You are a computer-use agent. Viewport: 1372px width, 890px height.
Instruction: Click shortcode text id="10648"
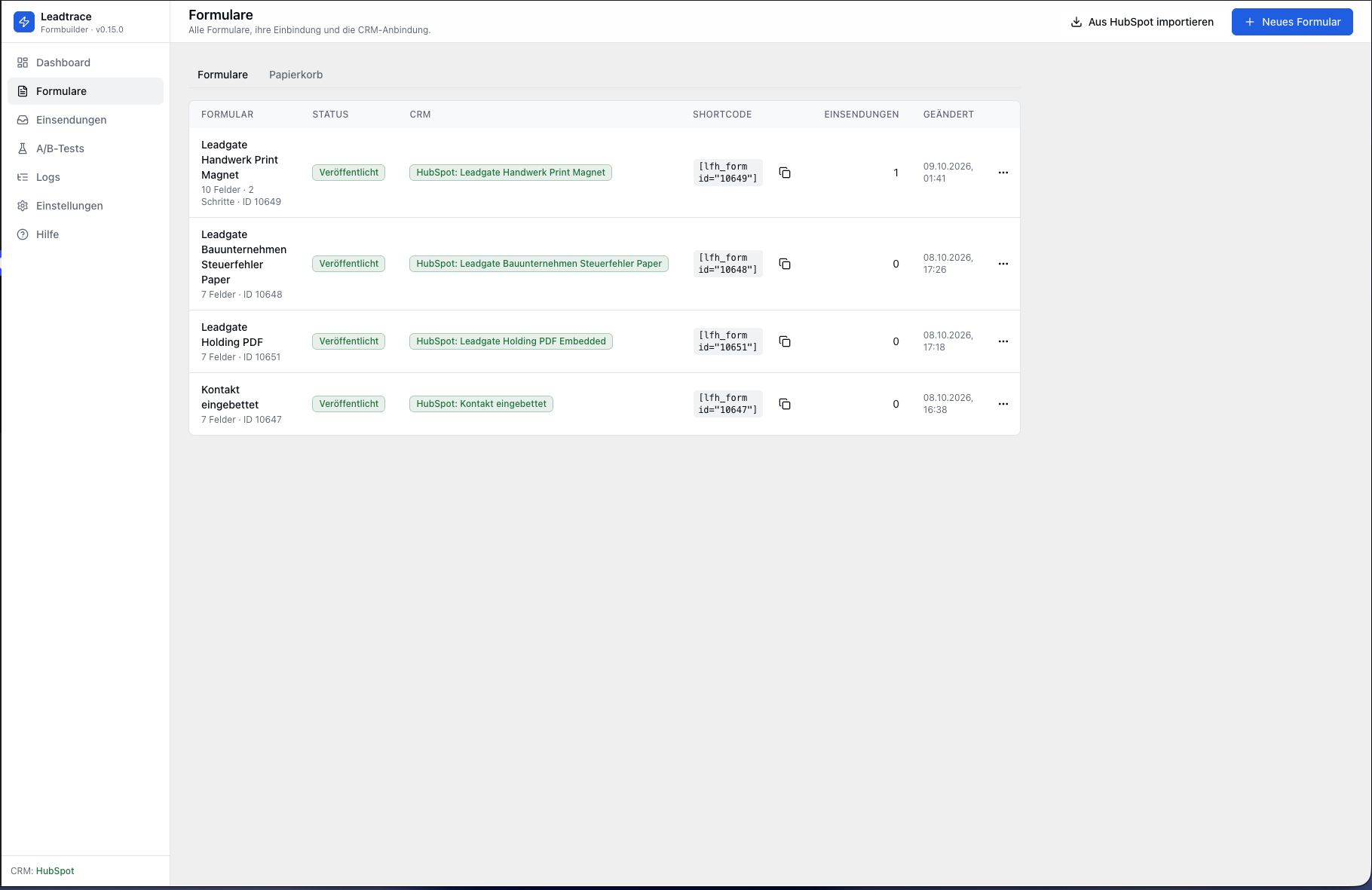pos(727,264)
